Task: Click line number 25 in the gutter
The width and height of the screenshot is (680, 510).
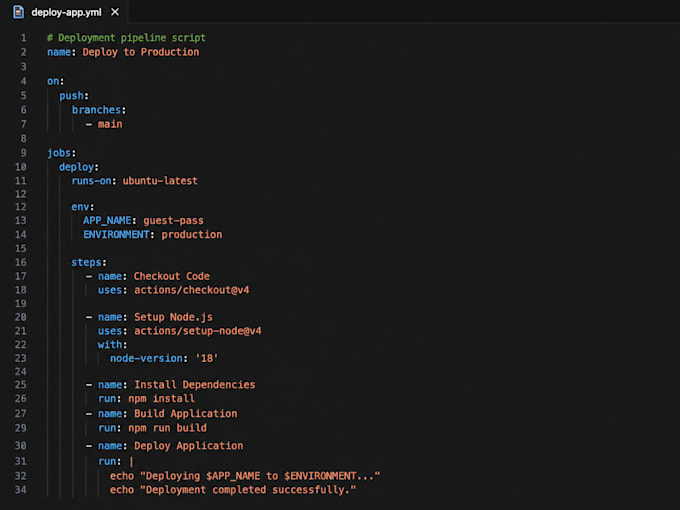Action: (x=20, y=385)
